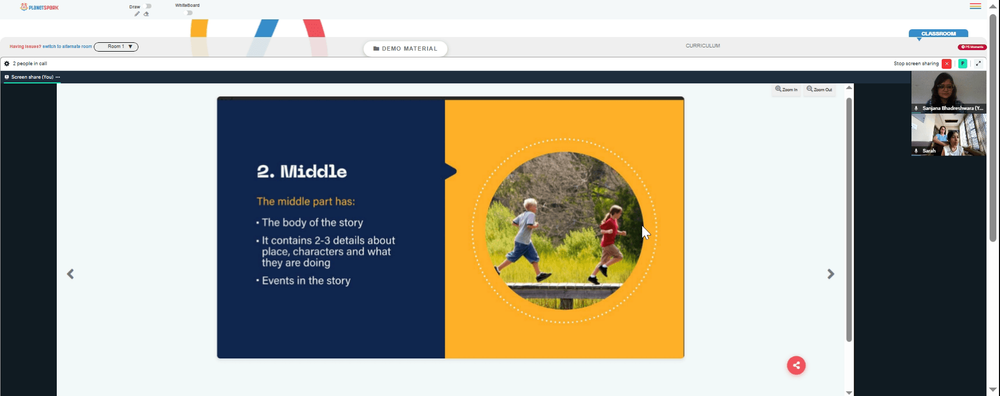1000x396 pixels.
Task: Click the slide viewer scroll-up arrow
Action: point(849,87)
